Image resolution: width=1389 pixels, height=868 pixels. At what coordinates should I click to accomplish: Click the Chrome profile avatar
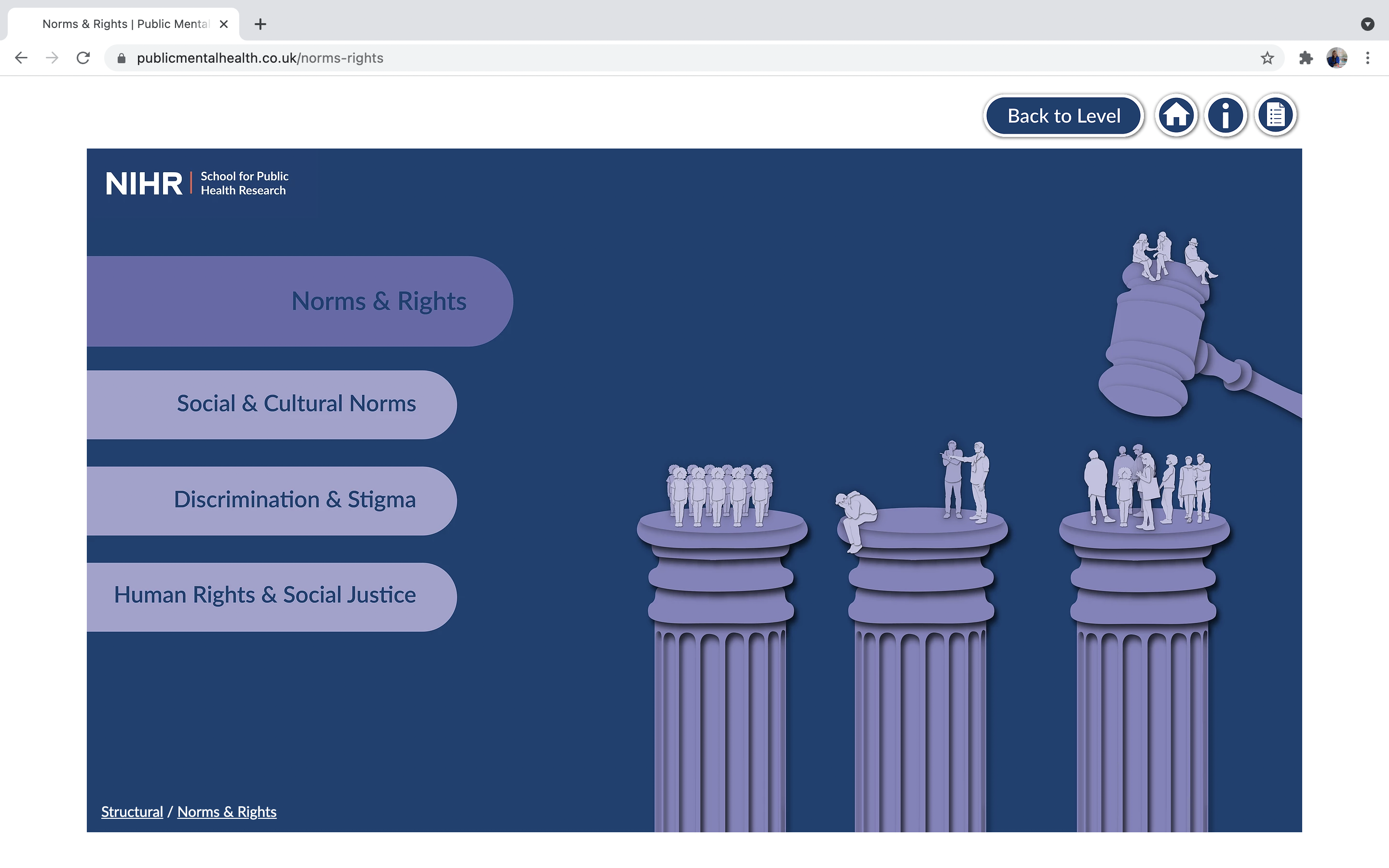pyautogui.click(x=1336, y=58)
